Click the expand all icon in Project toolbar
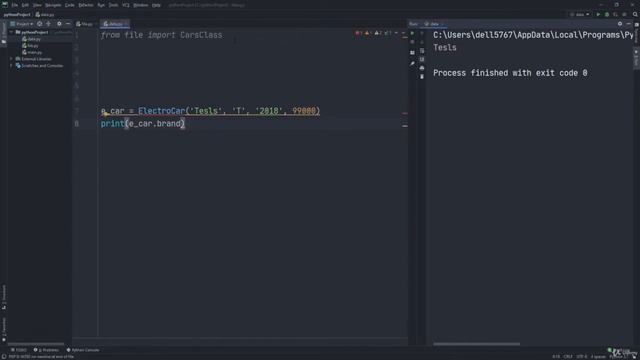This screenshot has height=360, width=640. [x=49, y=24]
